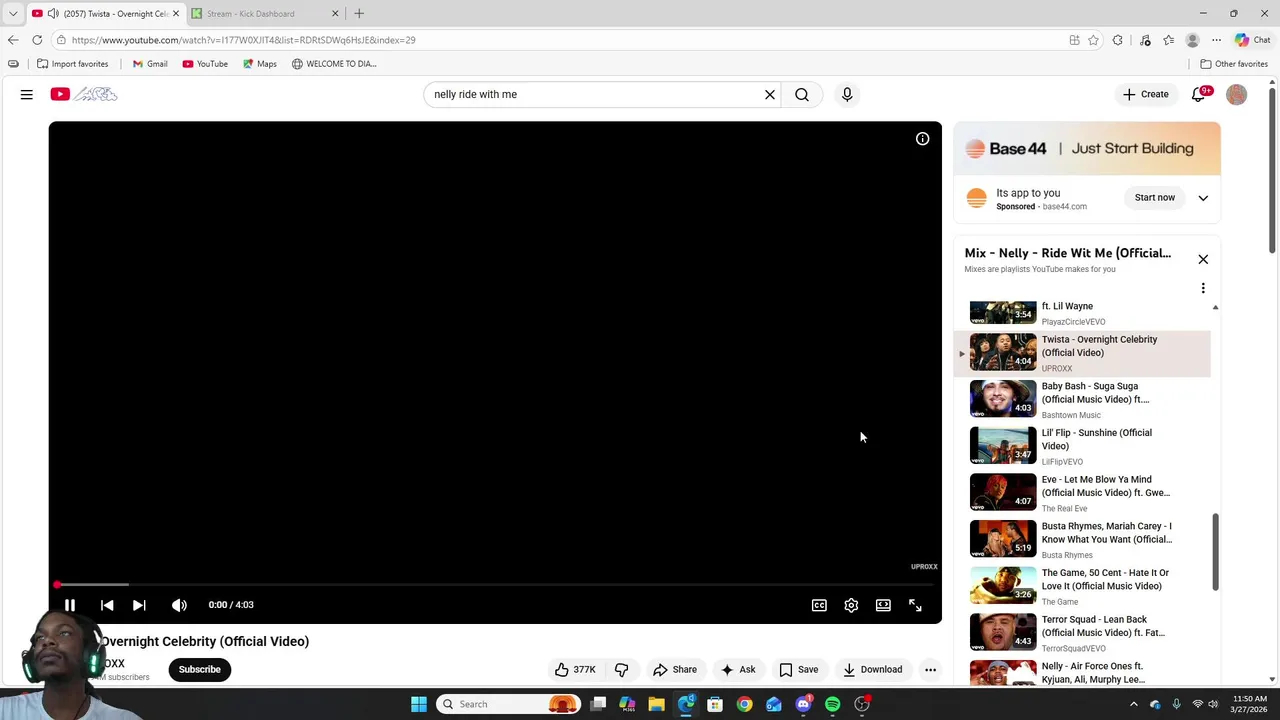This screenshot has width=1280, height=720.
Task: Click the Ask button below the video
Action: pyautogui.click(x=738, y=670)
